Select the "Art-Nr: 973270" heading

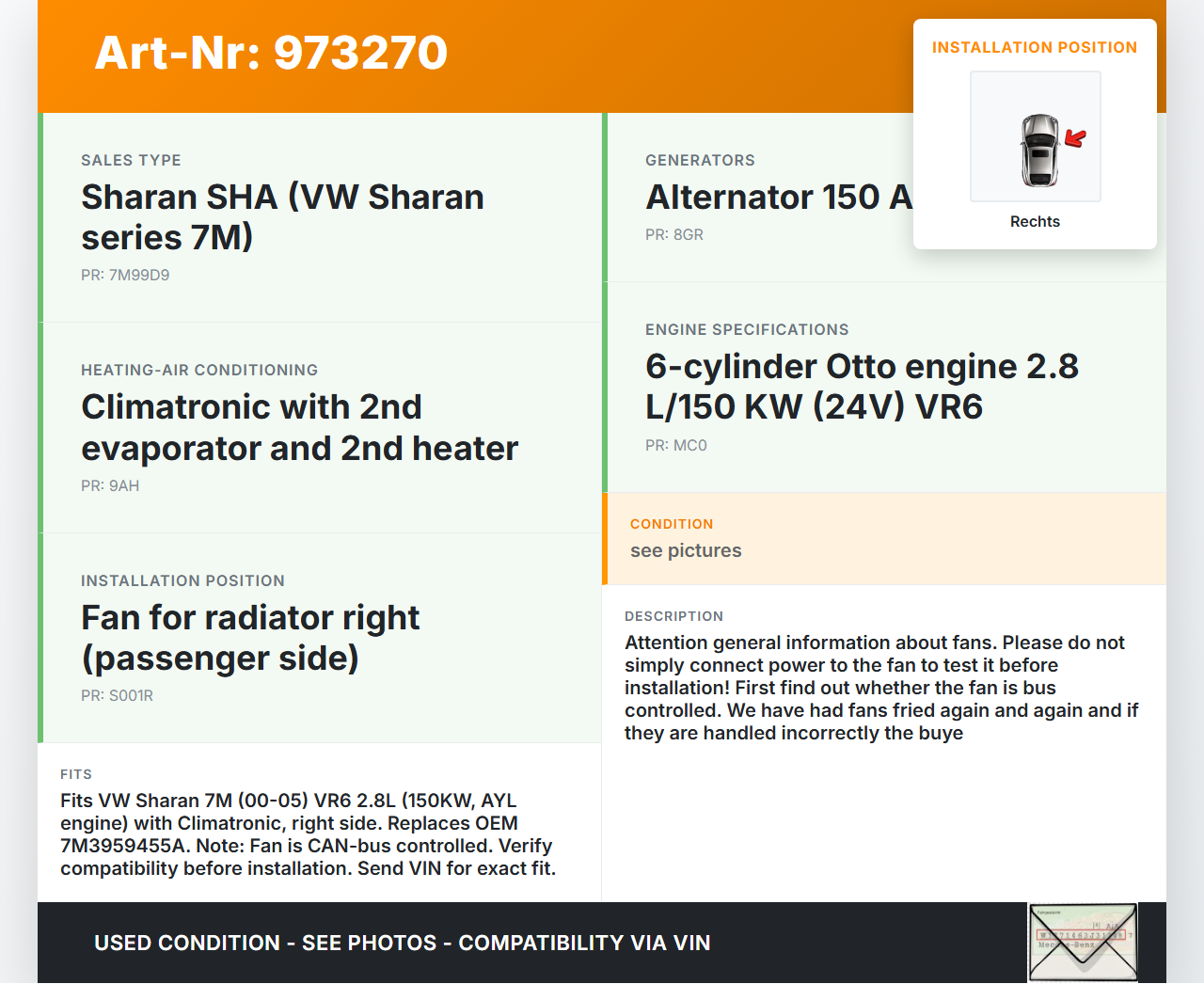(x=271, y=53)
